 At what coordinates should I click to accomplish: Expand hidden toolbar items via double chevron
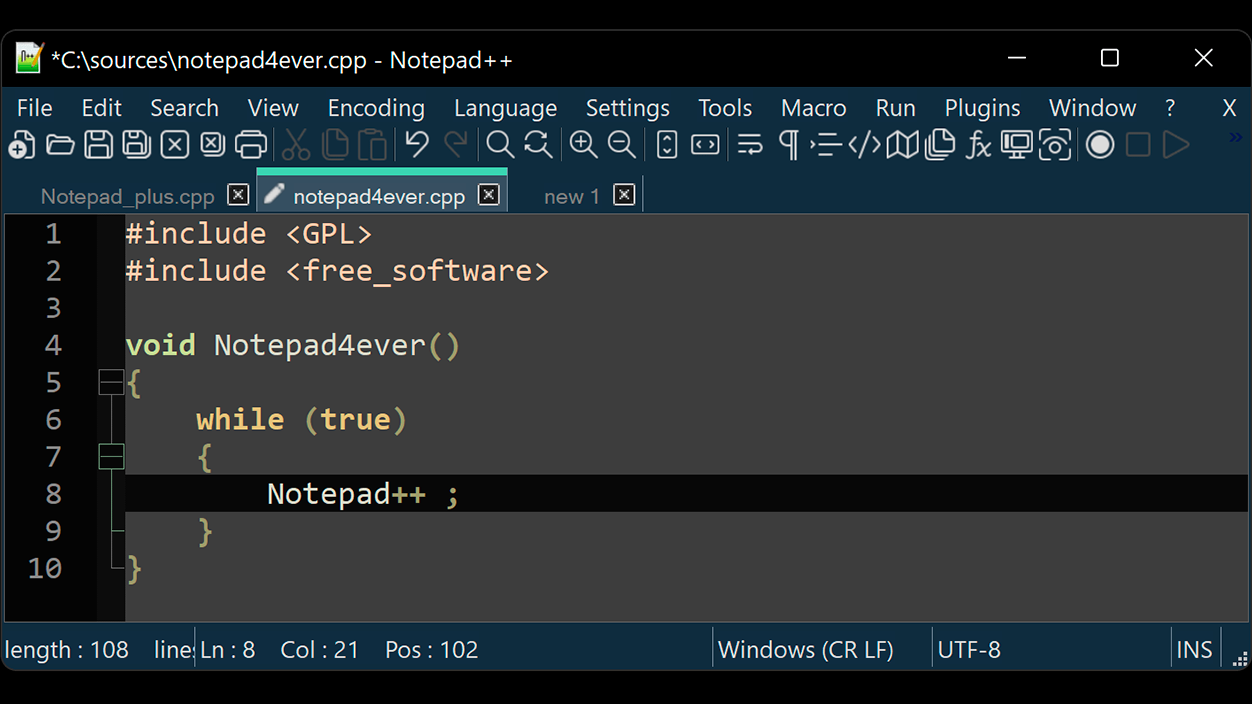coord(1236,138)
